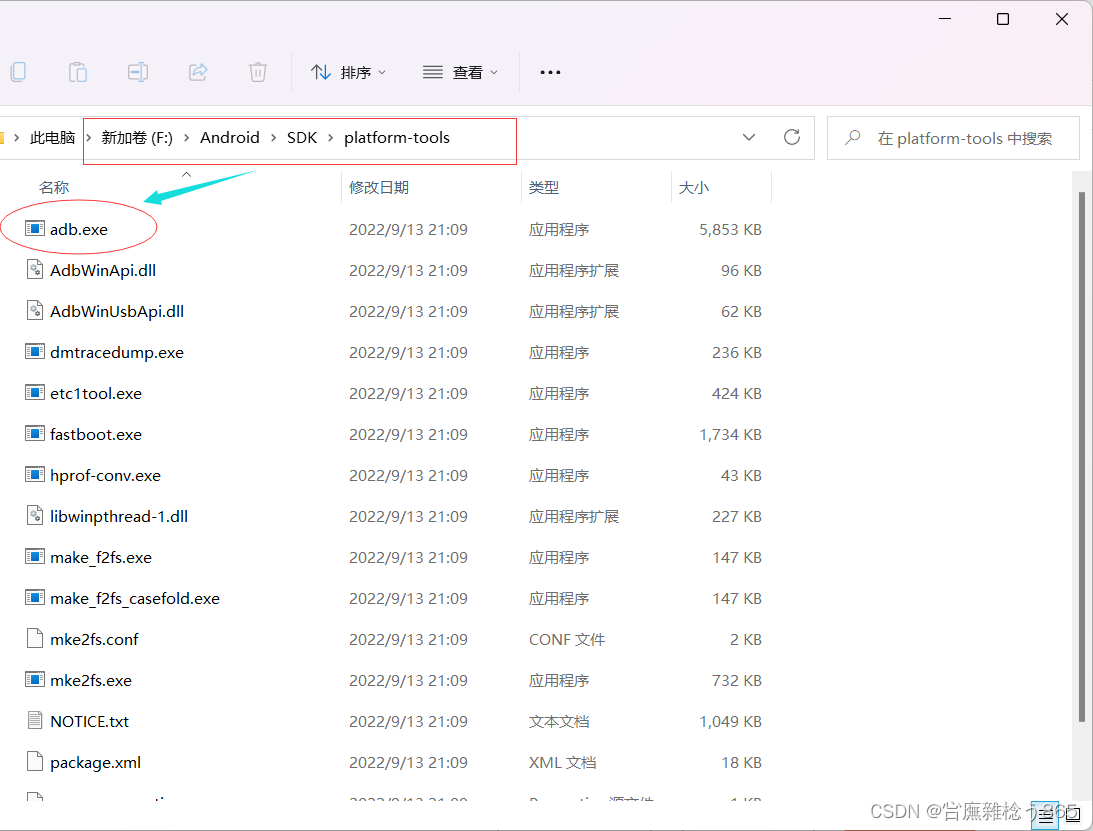Image resolution: width=1093 pixels, height=831 pixels.
Task: Select the etc1tool.exe file icon
Action: click(x=35, y=392)
